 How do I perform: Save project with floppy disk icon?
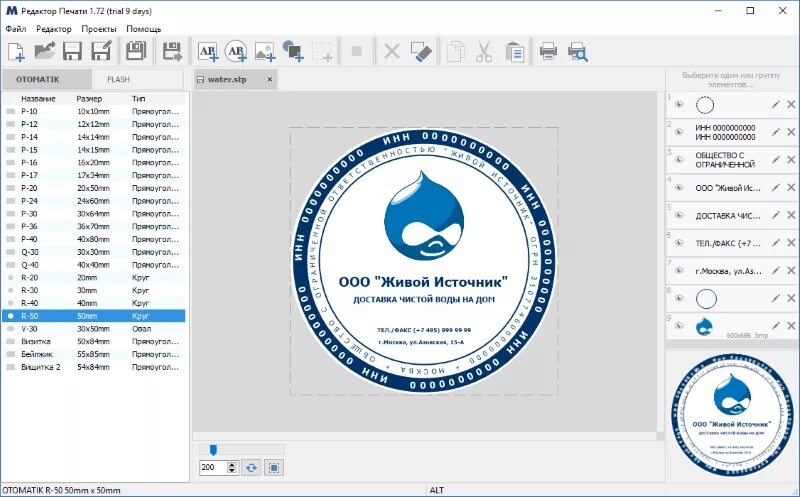[x=72, y=52]
